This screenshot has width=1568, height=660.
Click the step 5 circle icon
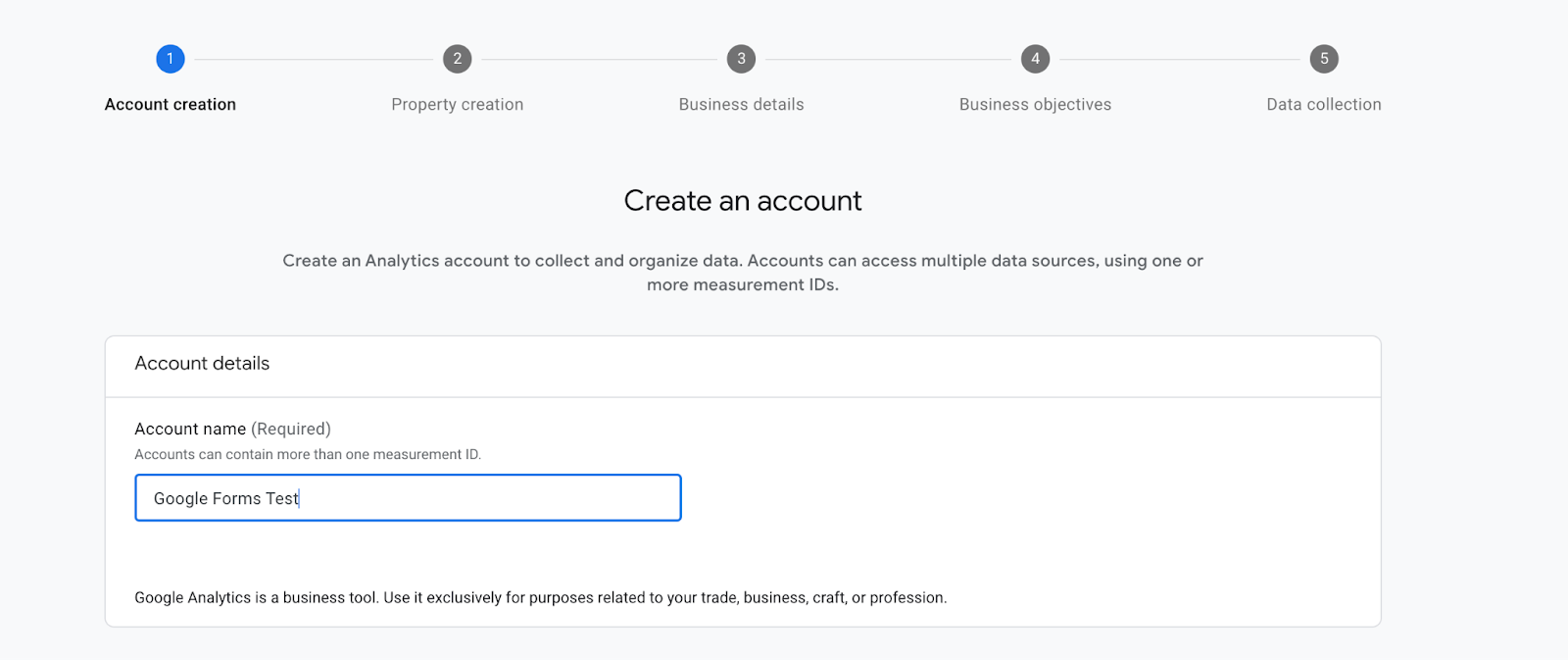1324,59
